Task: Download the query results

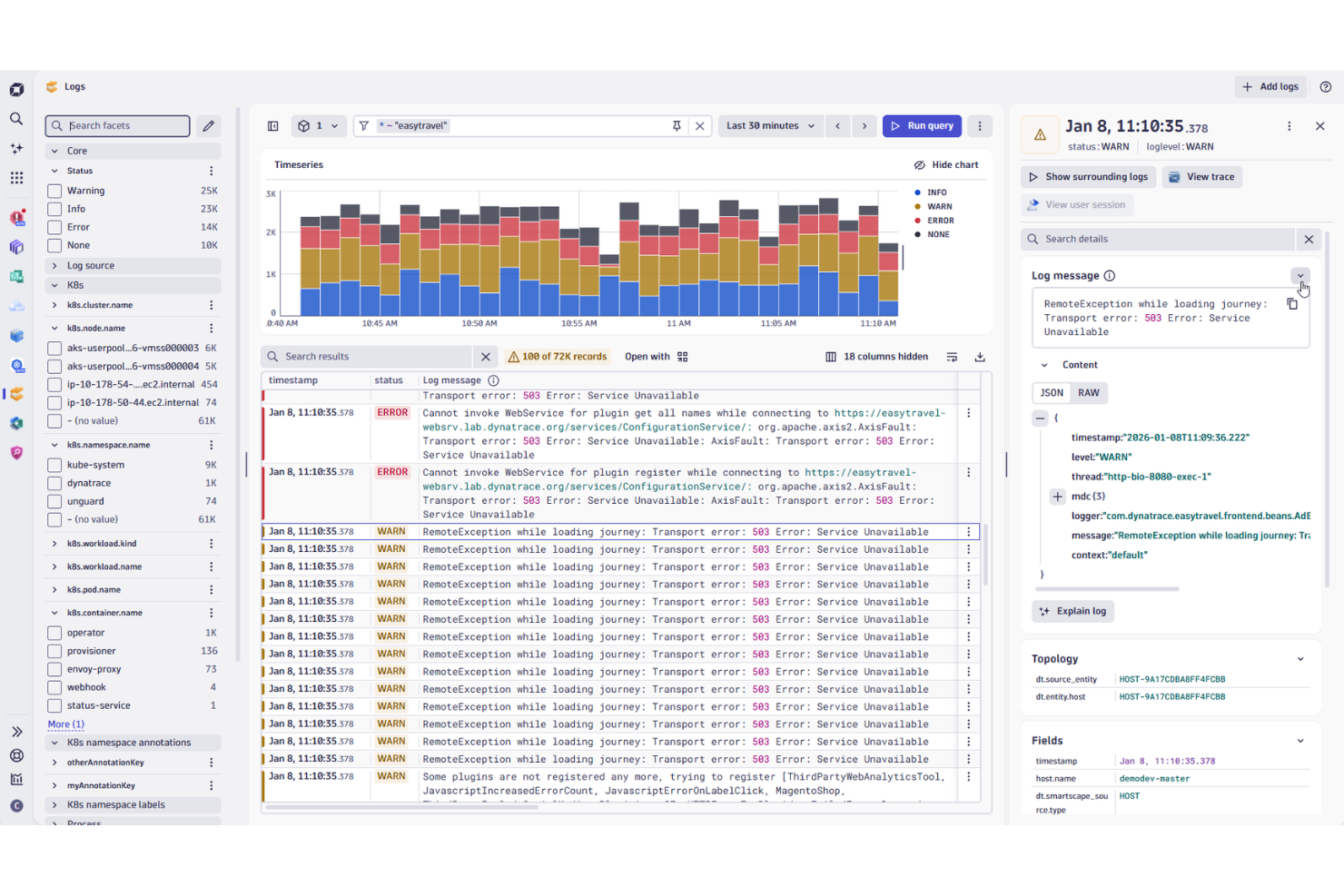Action: (x=980, y=356)
